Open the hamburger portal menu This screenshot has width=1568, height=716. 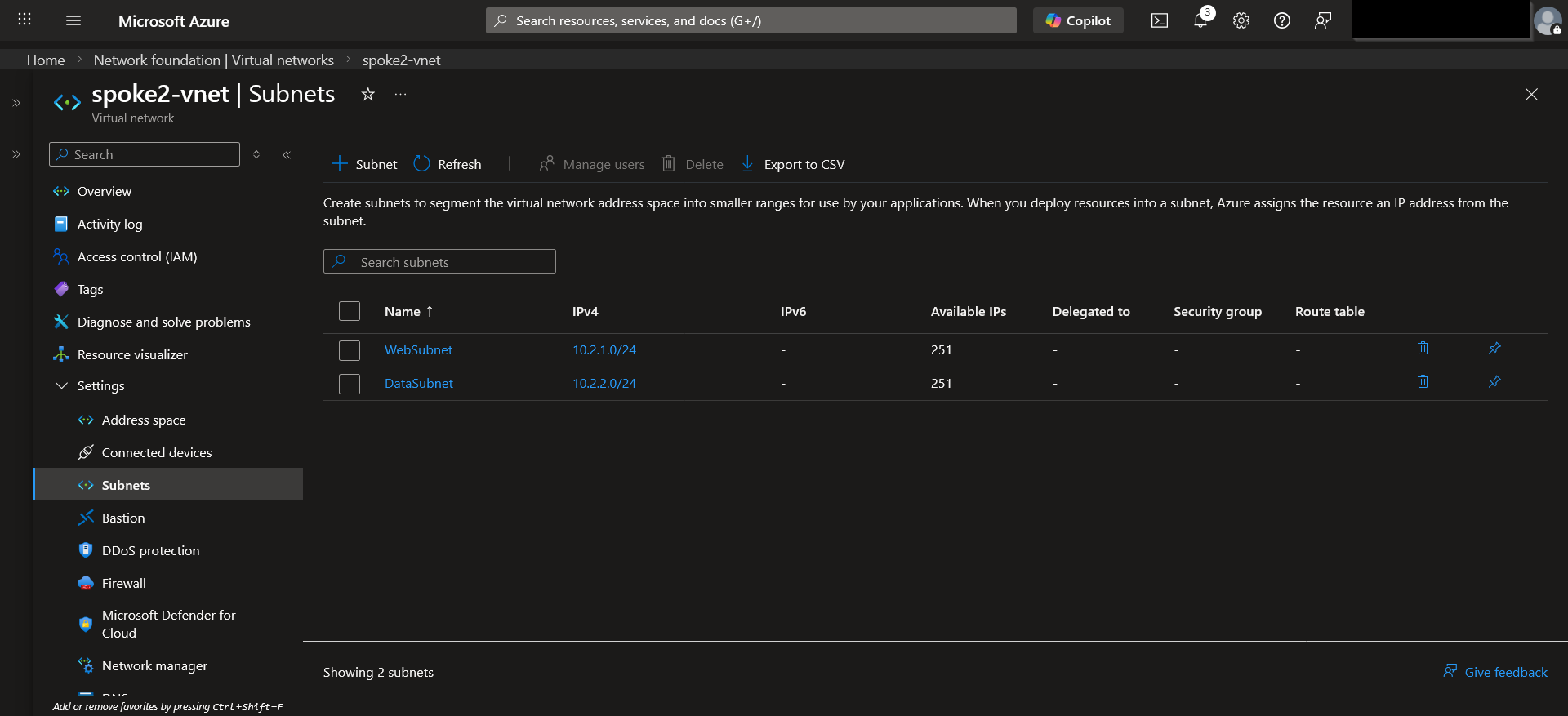click(73, 20)
